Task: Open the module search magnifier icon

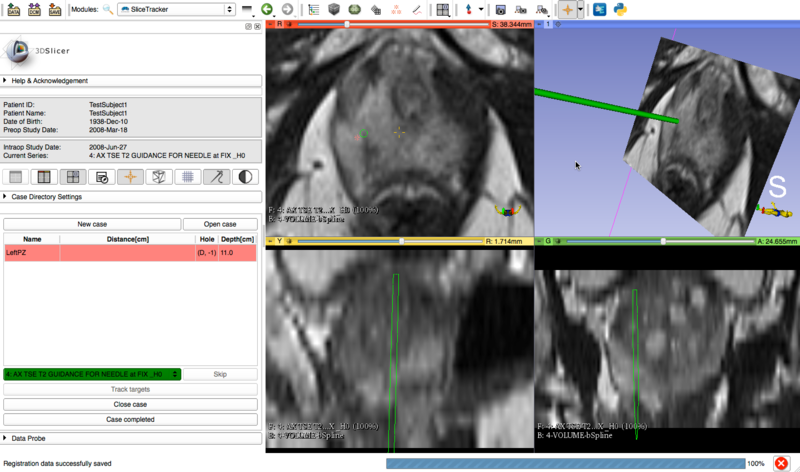Action: tap(107, 9)
